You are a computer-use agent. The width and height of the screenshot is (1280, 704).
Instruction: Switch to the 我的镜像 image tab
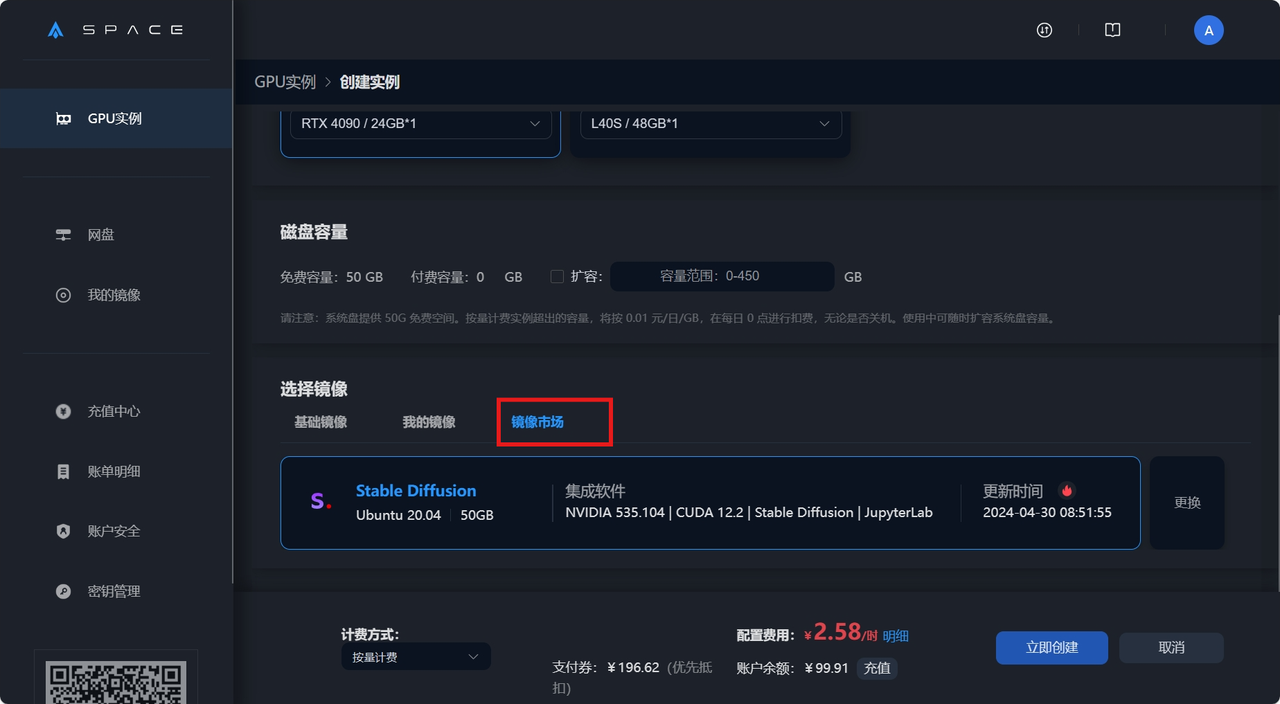(429, 422)
